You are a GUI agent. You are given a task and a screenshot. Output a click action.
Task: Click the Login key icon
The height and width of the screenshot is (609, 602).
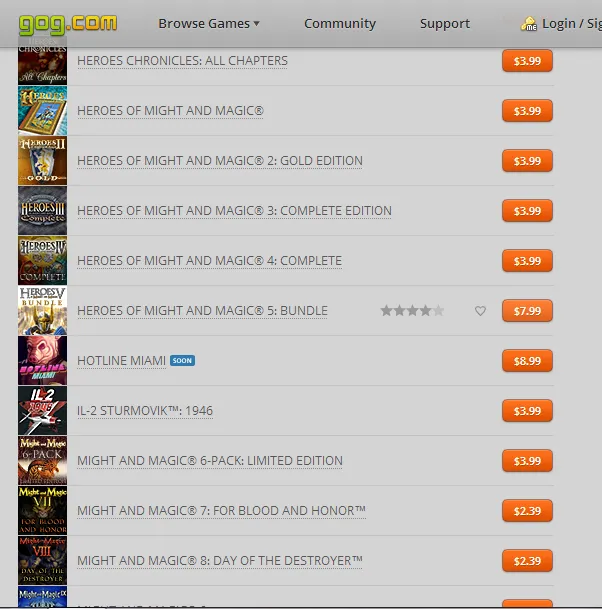(x=529, y=24)
